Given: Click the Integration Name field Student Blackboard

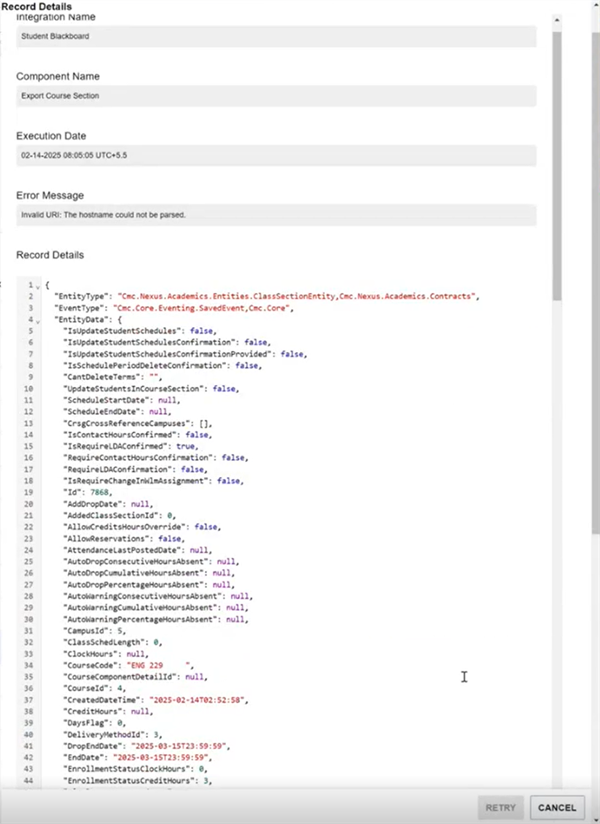Looking at the screenshot, I should click(x=276, y=36).
